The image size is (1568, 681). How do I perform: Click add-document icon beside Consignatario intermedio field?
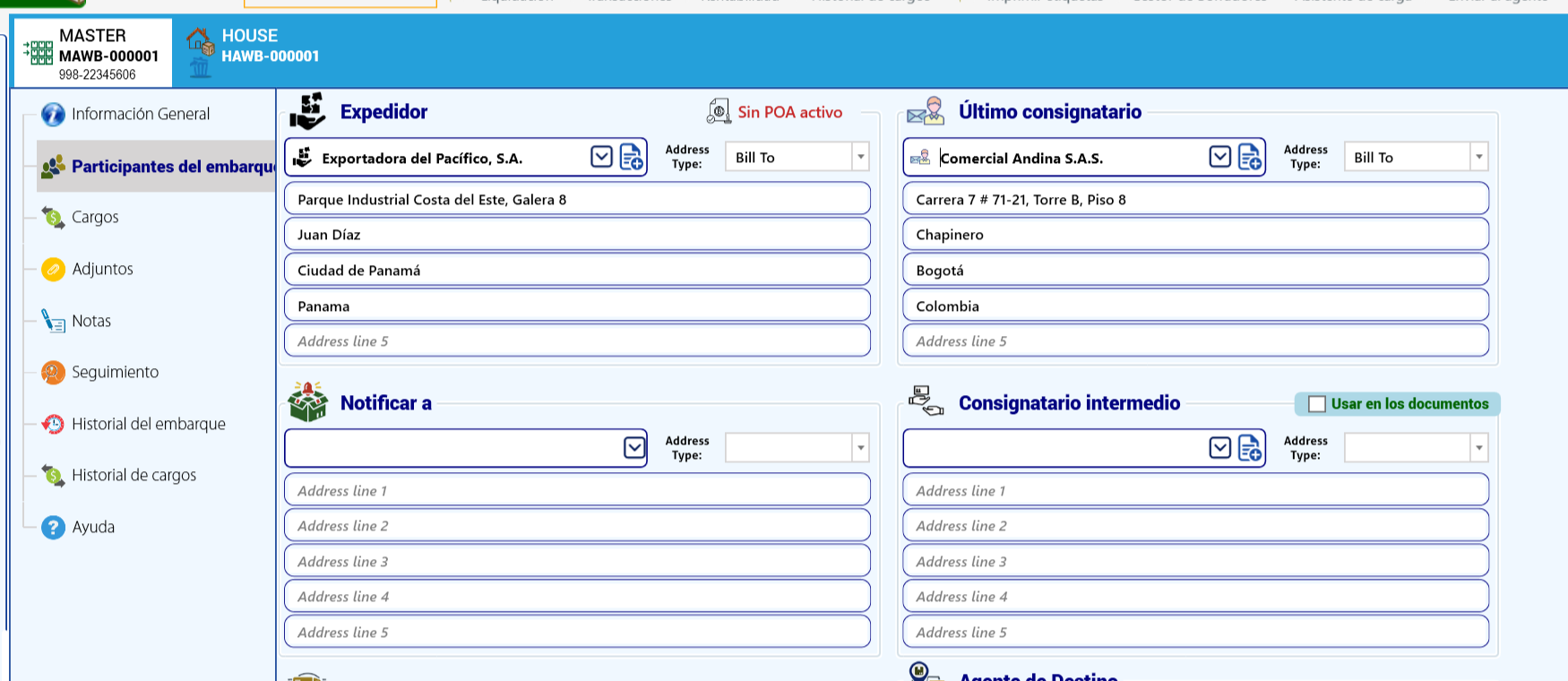point(1249,448)
